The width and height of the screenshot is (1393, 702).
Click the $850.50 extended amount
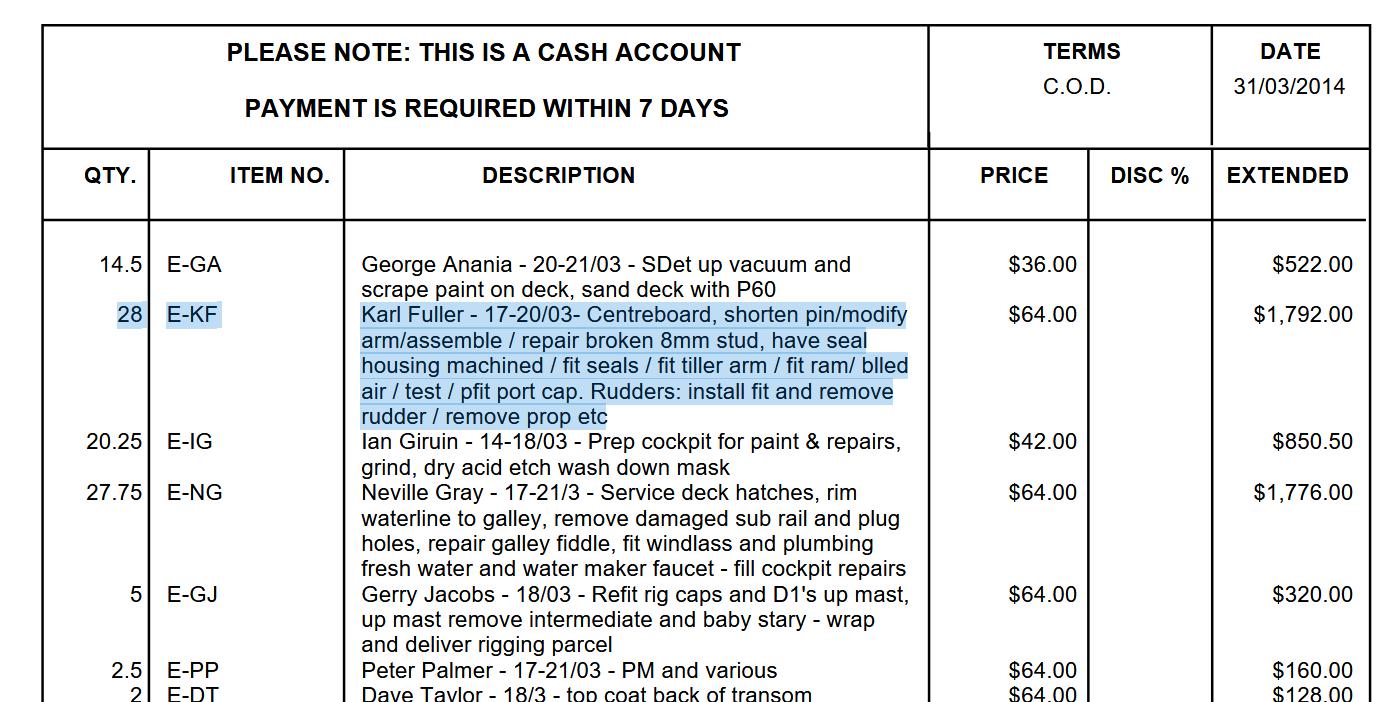click(1313, 442)
